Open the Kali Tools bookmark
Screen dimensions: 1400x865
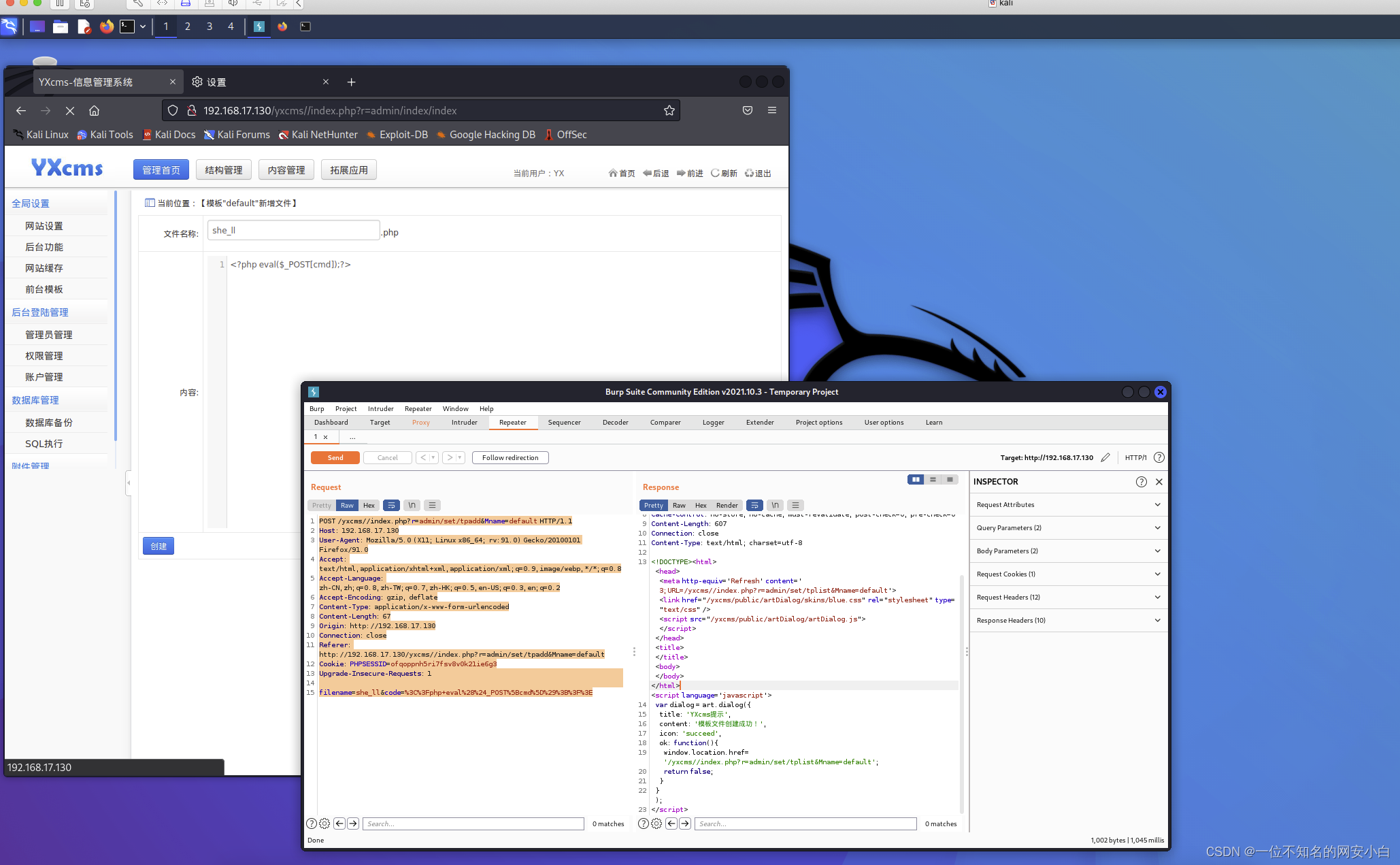[x=105, y=135]
